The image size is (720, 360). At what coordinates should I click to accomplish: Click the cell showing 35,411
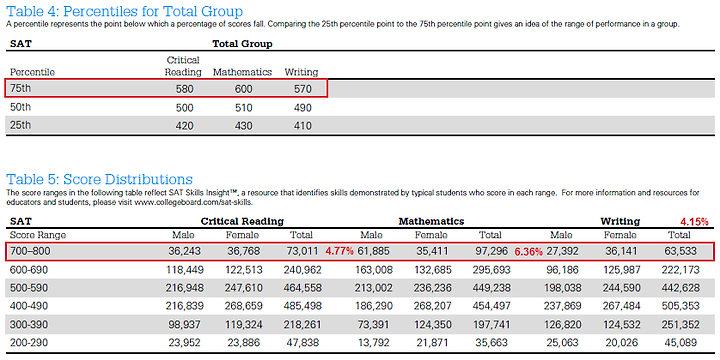click(433, 251)
